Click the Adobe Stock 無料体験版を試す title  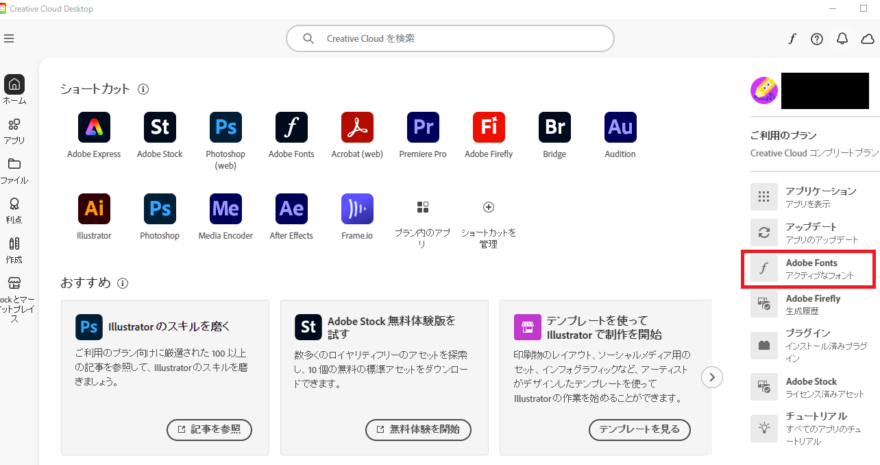coord(392,328)
